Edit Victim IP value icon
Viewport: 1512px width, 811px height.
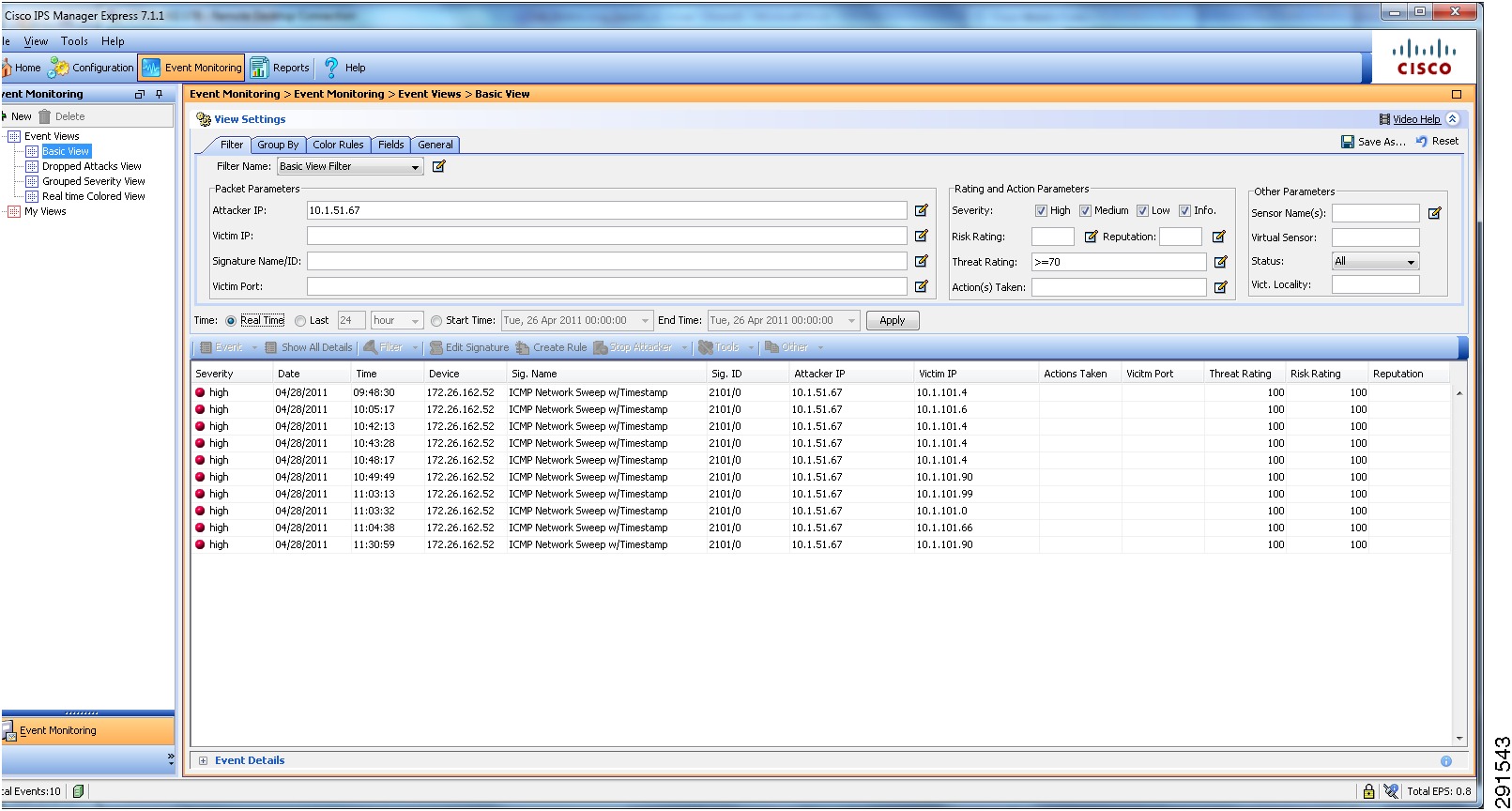pos(921,236)
